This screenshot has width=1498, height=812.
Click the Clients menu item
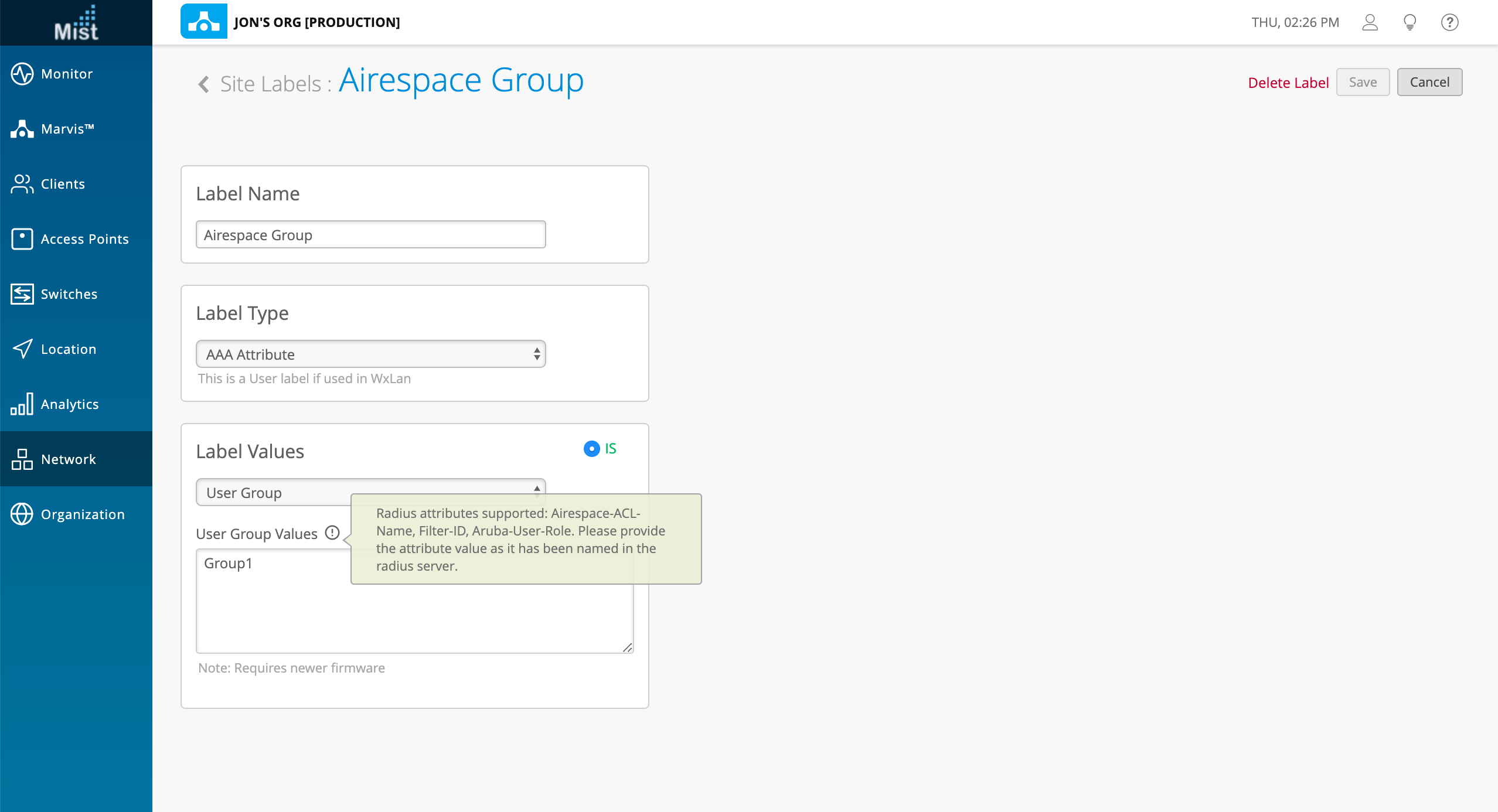[63, 184]
